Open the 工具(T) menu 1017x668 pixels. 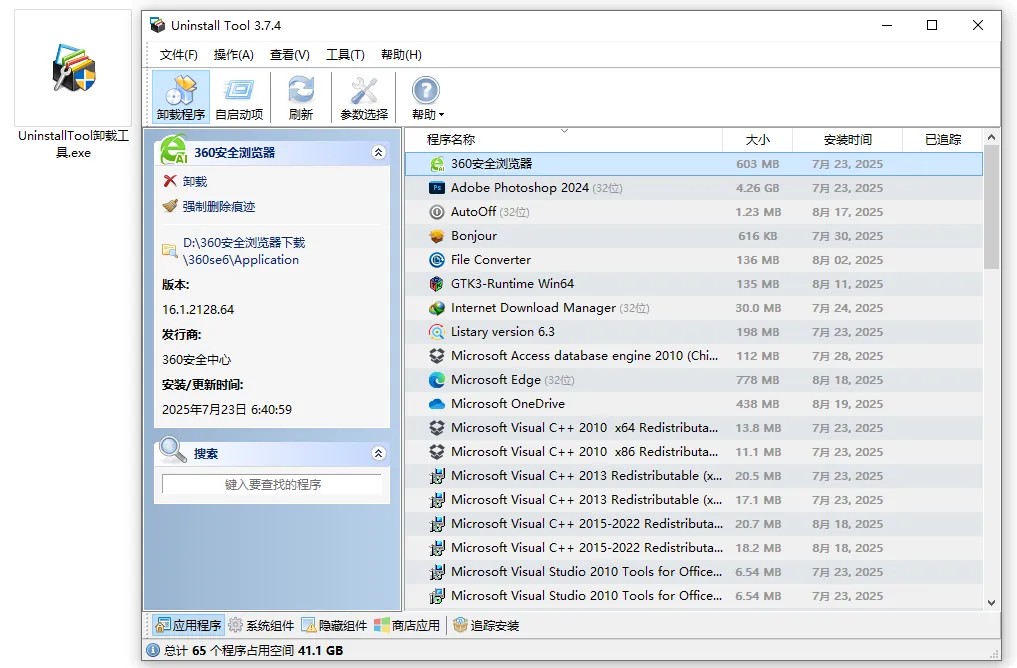coord(345,55)
